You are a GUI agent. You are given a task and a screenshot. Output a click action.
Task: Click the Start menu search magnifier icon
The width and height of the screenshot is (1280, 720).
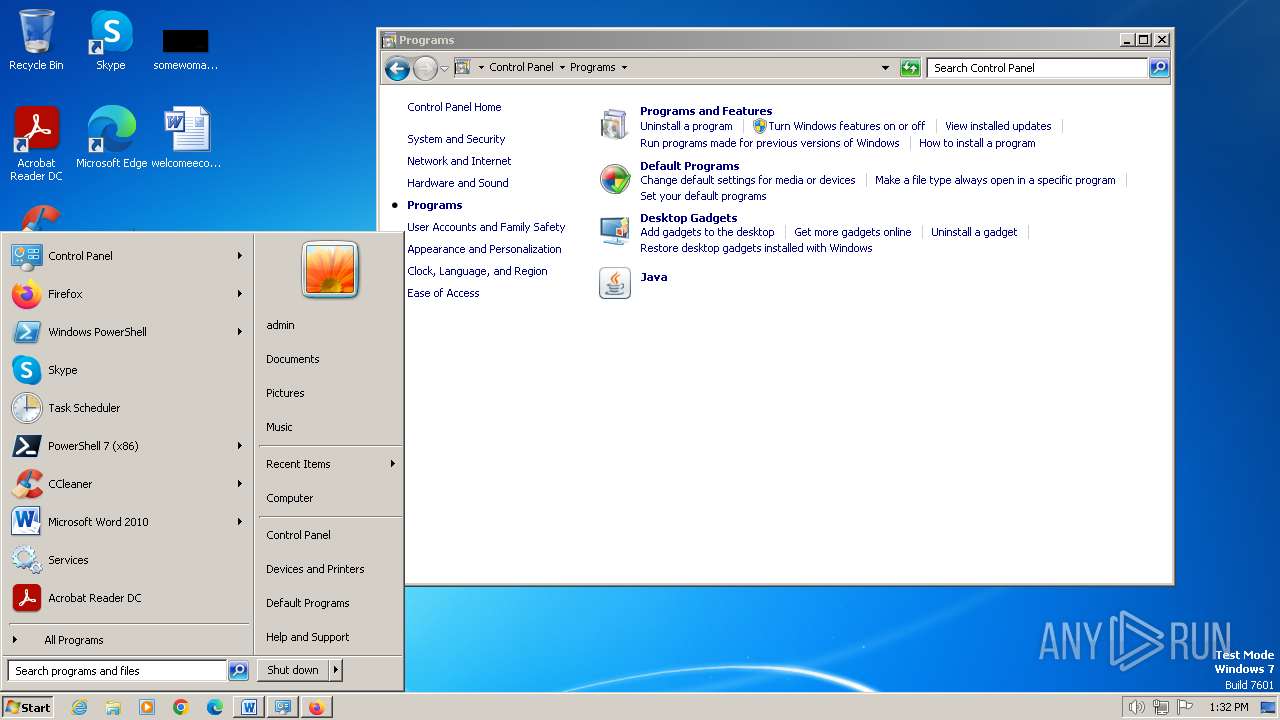[238, 671]
